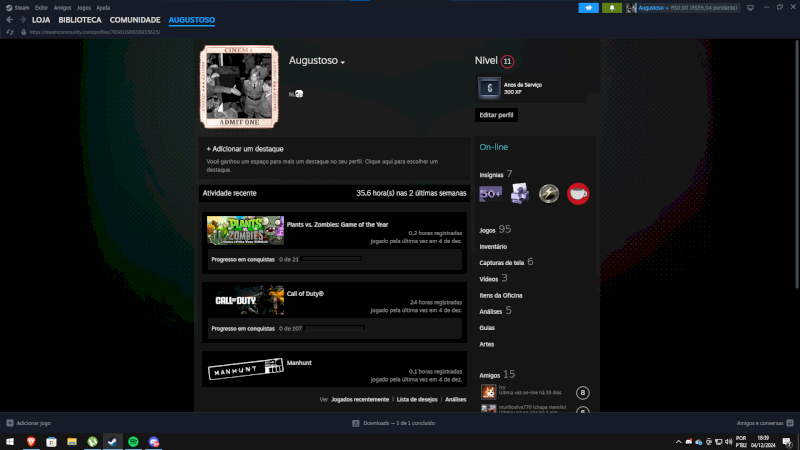The height and width of the screenshot is (450, 800).
Task: Click the Call of Duty achievements progress bar
Action: 335,328
